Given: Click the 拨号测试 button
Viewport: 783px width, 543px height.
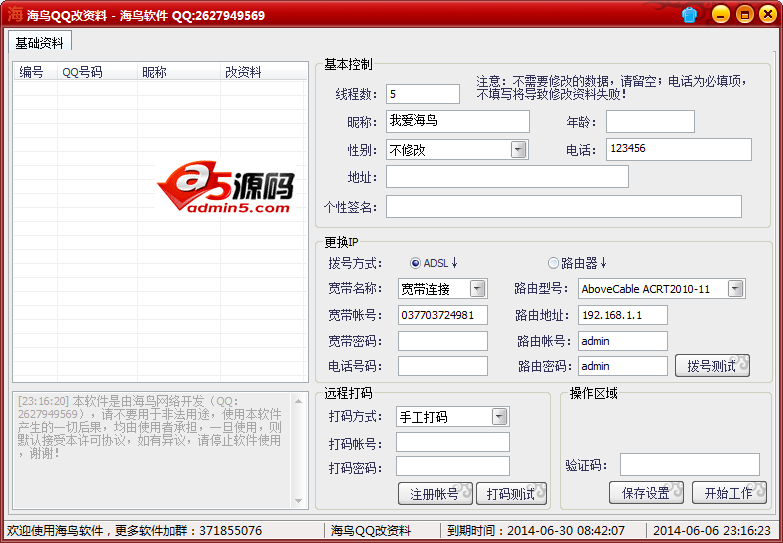Looking at the screenshot, I should (712, 366).
